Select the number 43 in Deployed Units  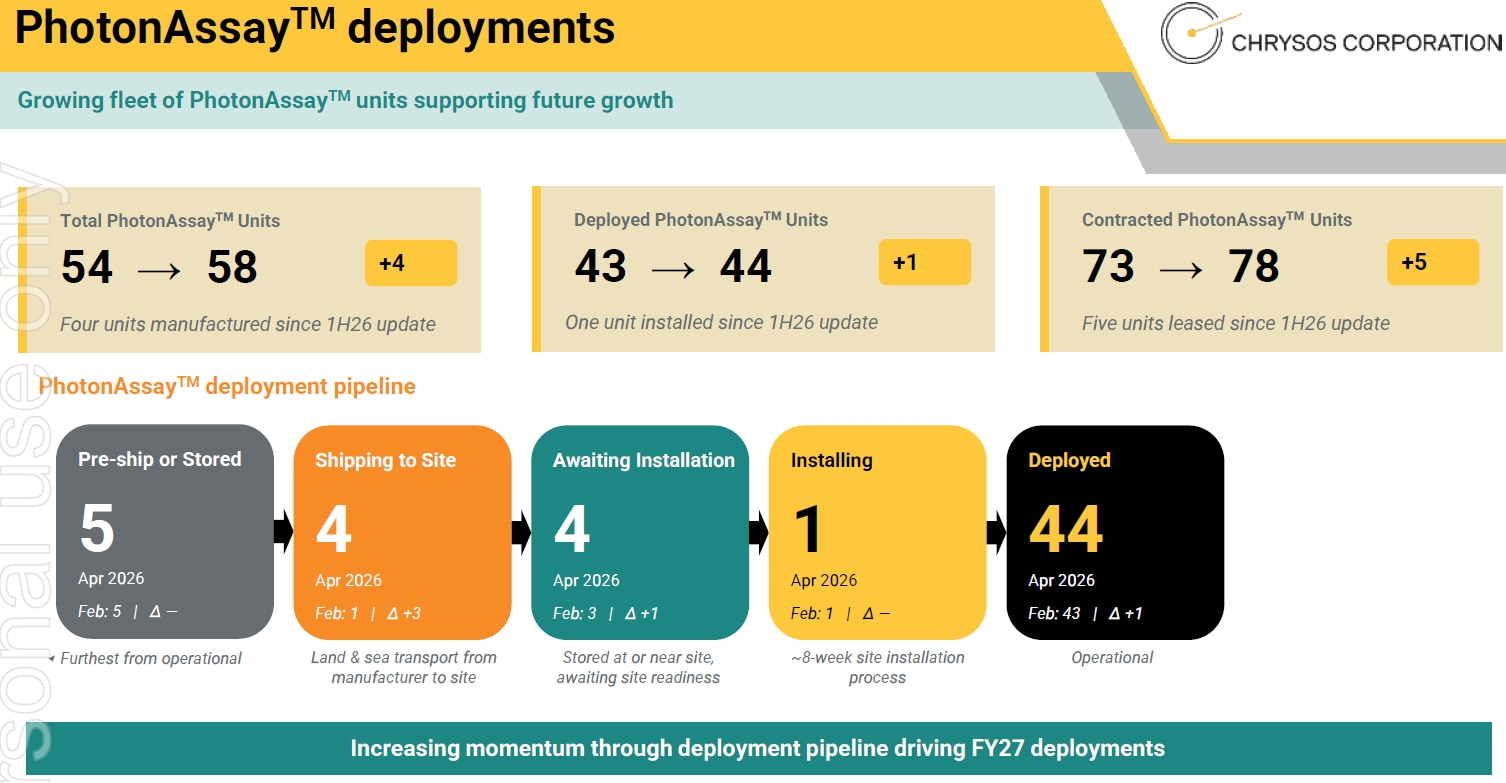click(601, 267)
